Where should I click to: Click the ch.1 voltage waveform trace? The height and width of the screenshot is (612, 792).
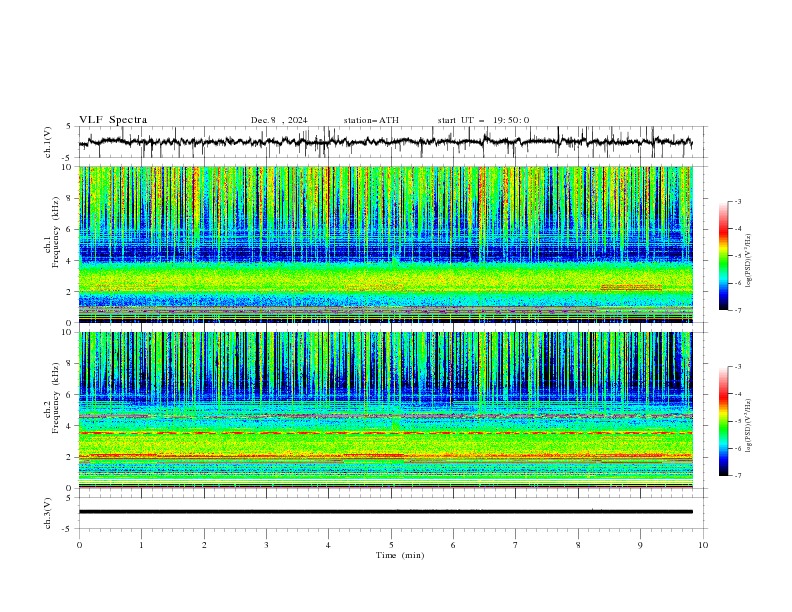[x=385, y=142]
